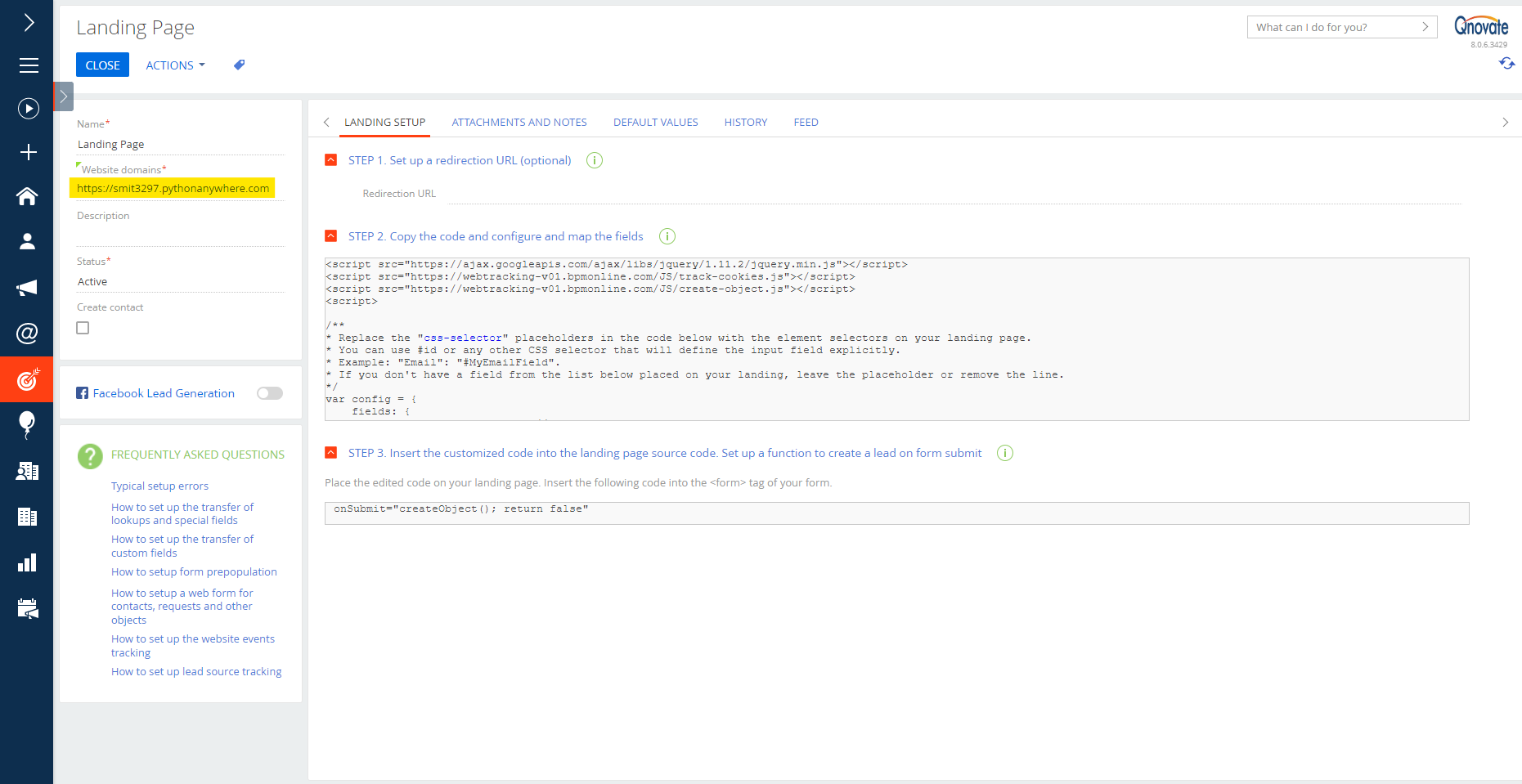
Task: Click the blue tag icon
Action: (239, 65)
